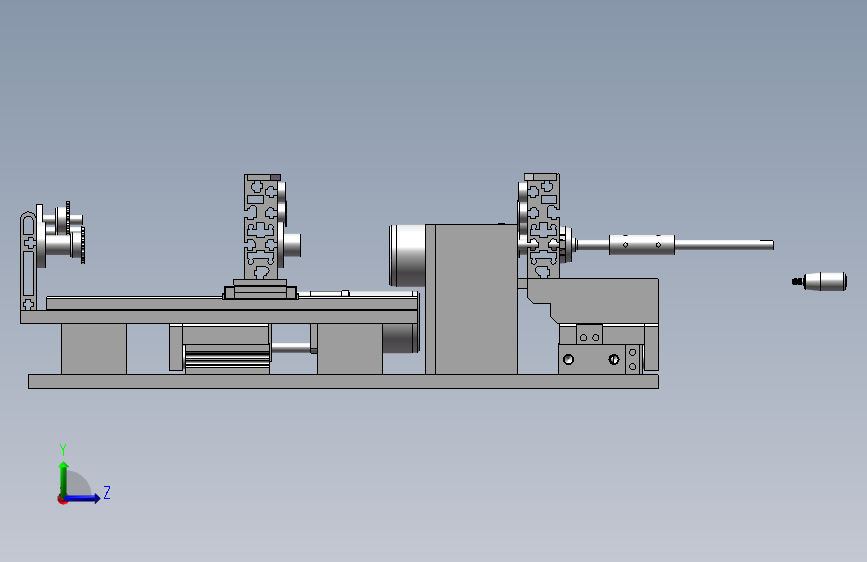Select the bottom base plate of the assembly
Image resolution: width=867 pixels, height=562 pixels.
coord(343,381)
